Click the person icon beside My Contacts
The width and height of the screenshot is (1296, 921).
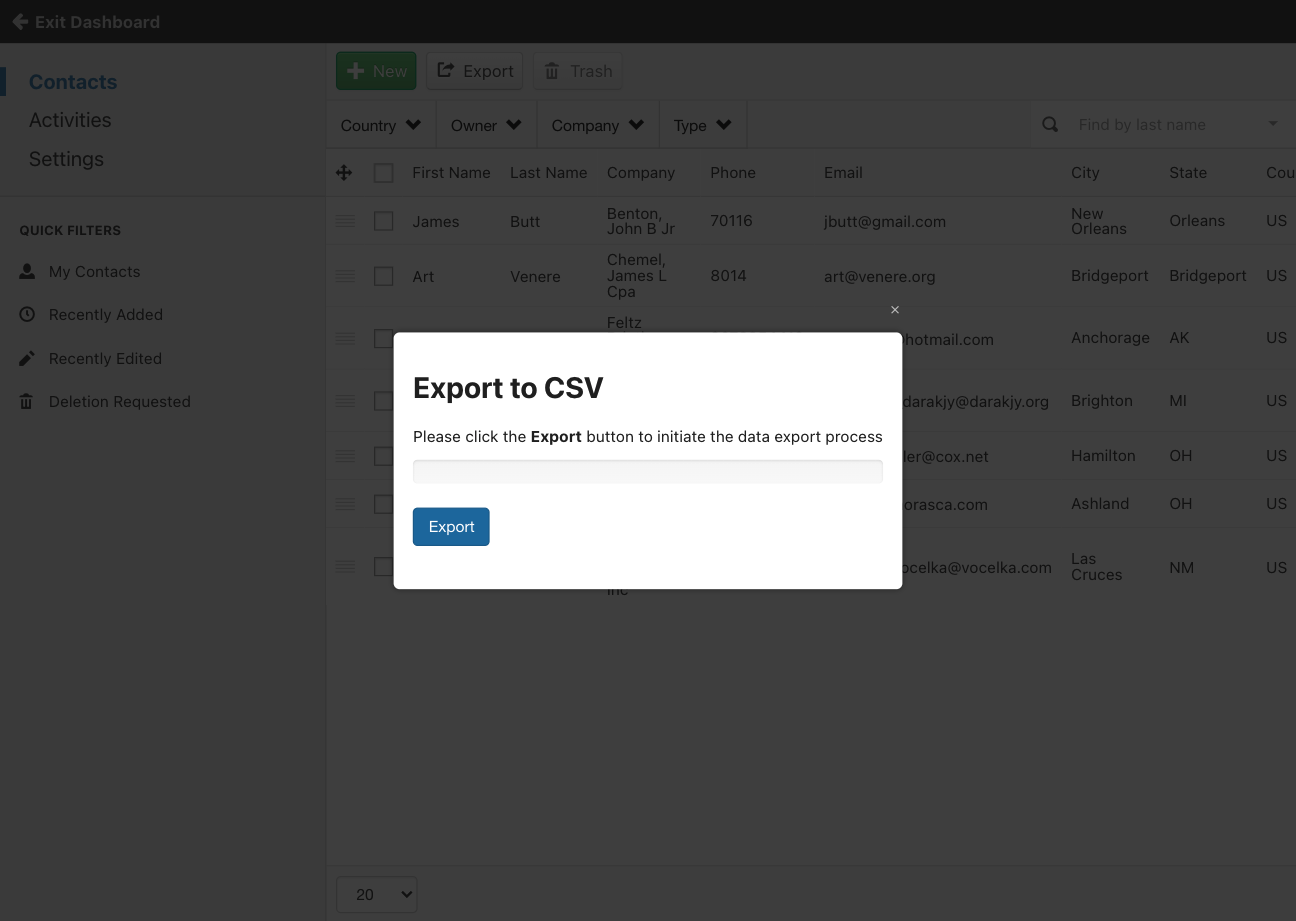click(27, 271)
